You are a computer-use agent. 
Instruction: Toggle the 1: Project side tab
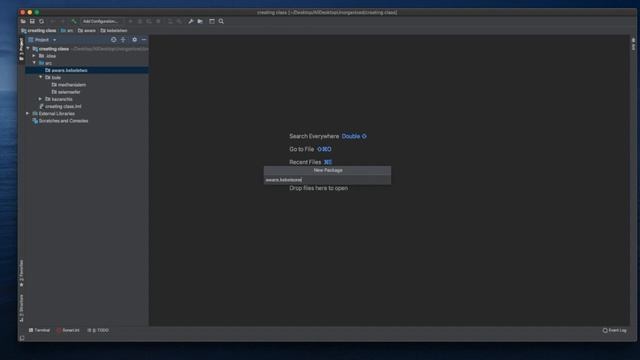coord(22,49)
